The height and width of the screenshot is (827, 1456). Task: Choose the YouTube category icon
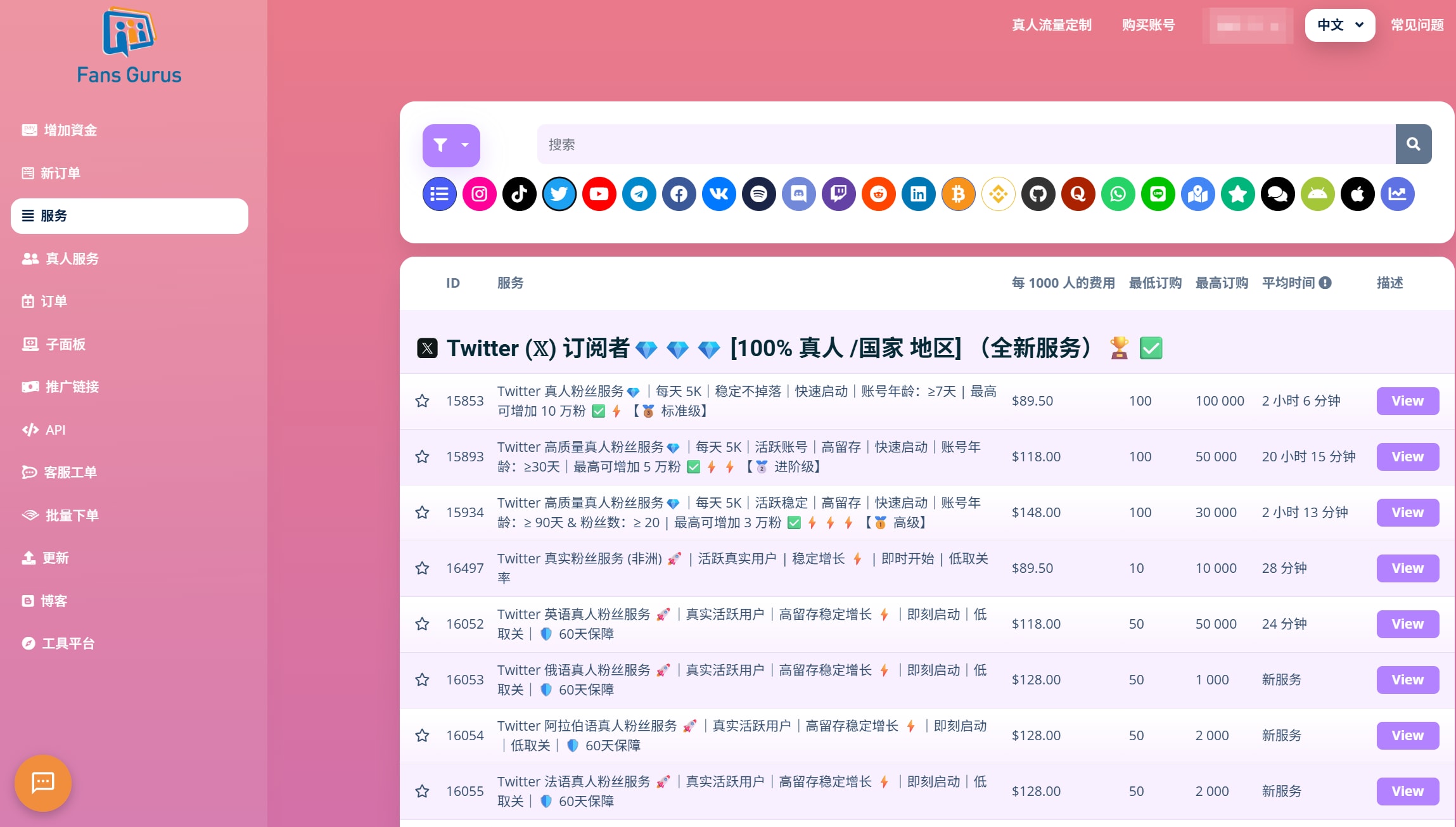(x=599, y=194)
